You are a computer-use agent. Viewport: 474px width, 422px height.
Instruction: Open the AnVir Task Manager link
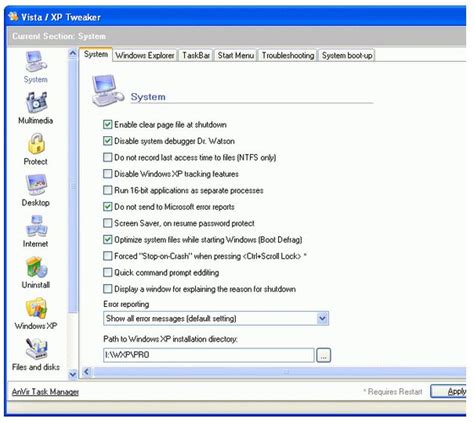pos(45,392)
